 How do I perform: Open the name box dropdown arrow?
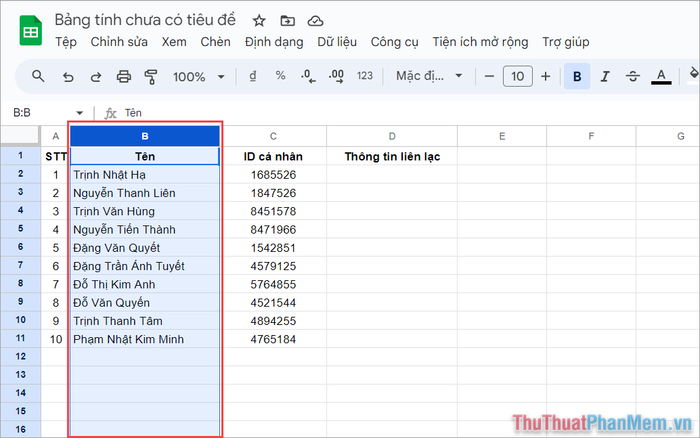click(79, 113)
